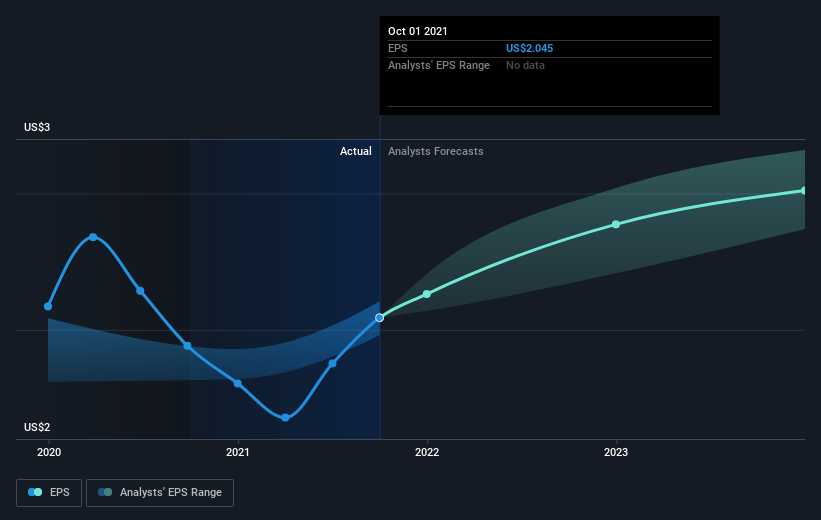Click the US$3 y-axis label

pos(37,127)
